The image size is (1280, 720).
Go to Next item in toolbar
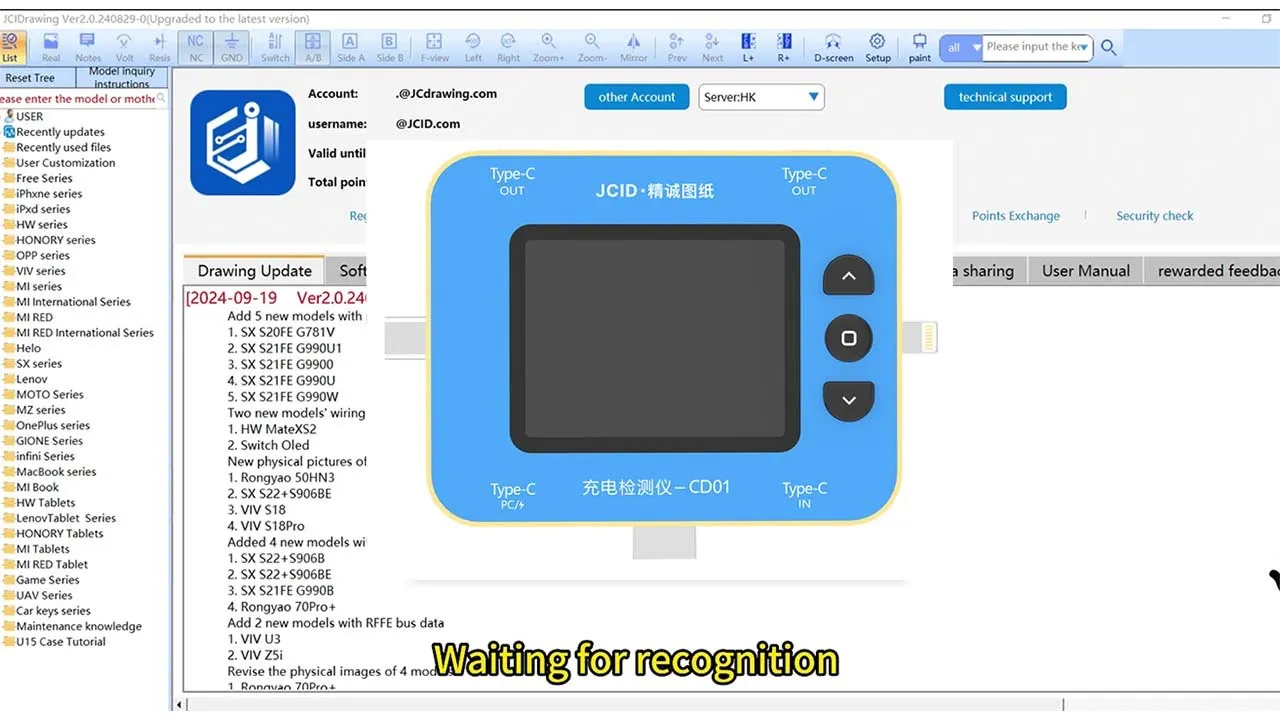pyautogui.click(x=712, y=47)
